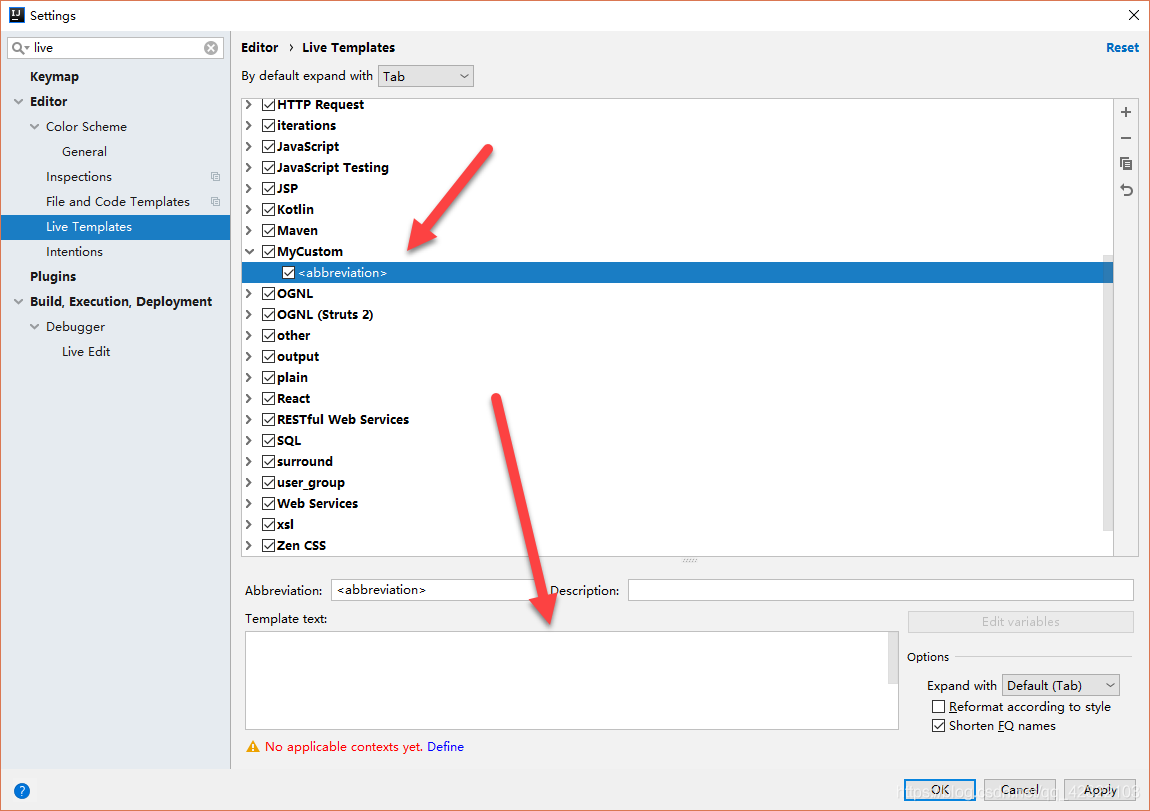Collapse the Color Scheme node
The height and width of the screenshot is (811, 1150).
pos(34,127)
